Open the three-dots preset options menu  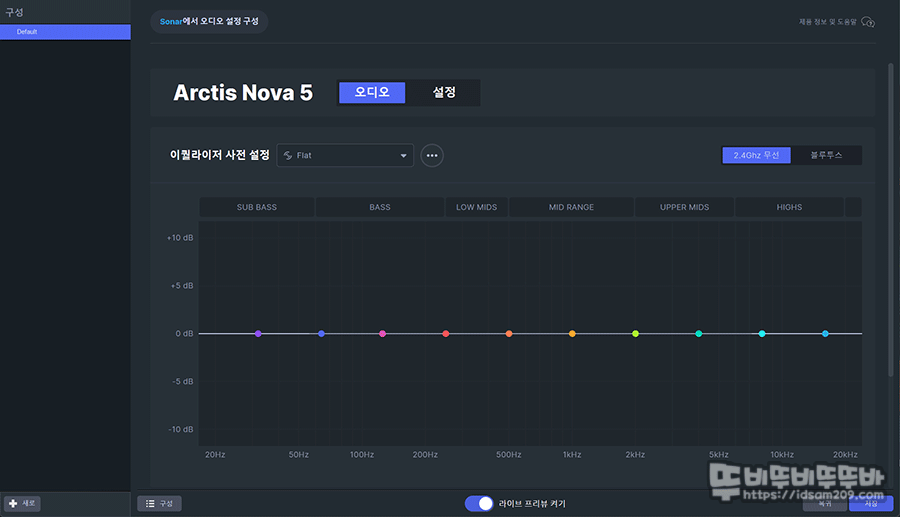click(432, 156)
